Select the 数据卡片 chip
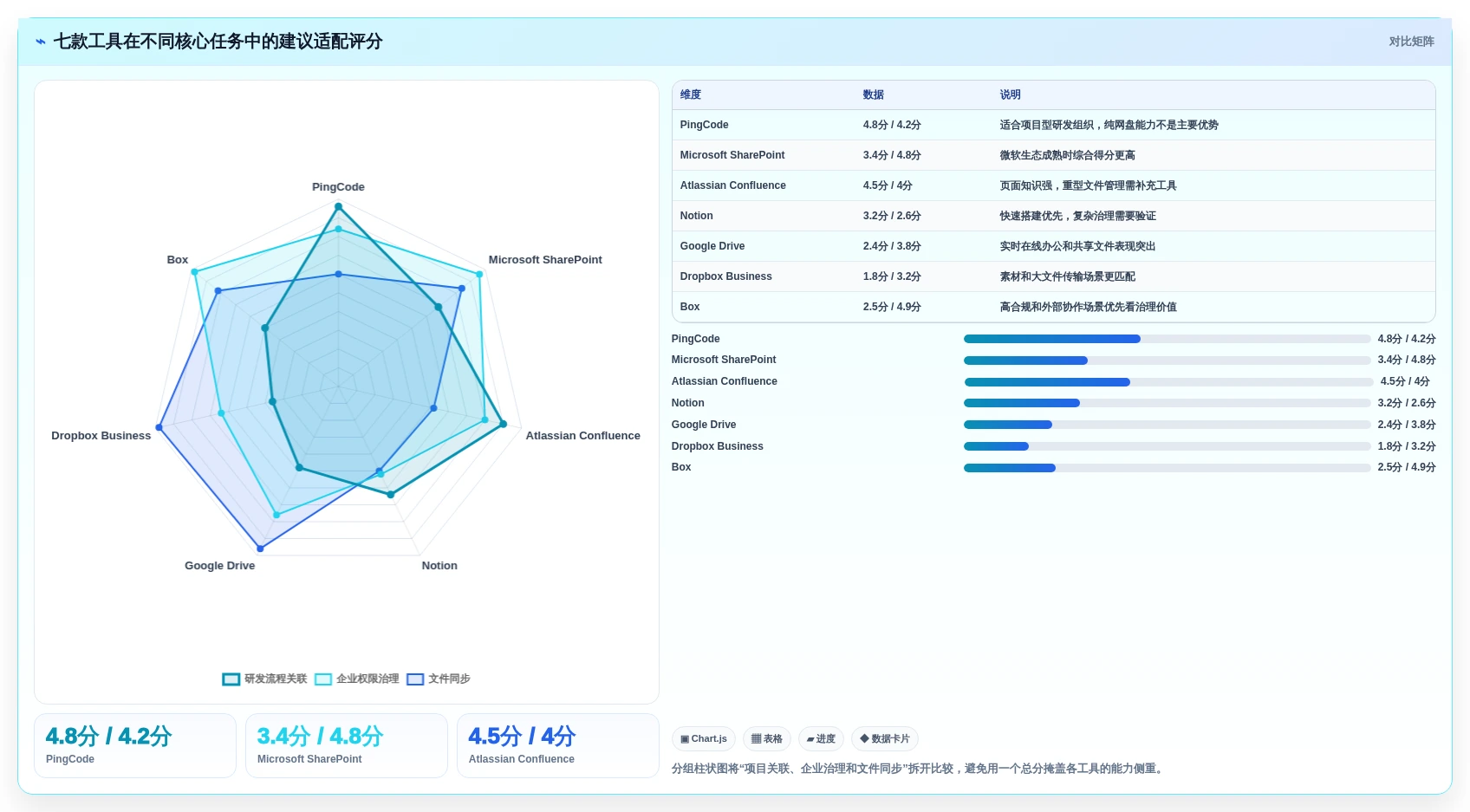Image resolution: width=1470 pixels, height=812 pixels. point(885,739)
